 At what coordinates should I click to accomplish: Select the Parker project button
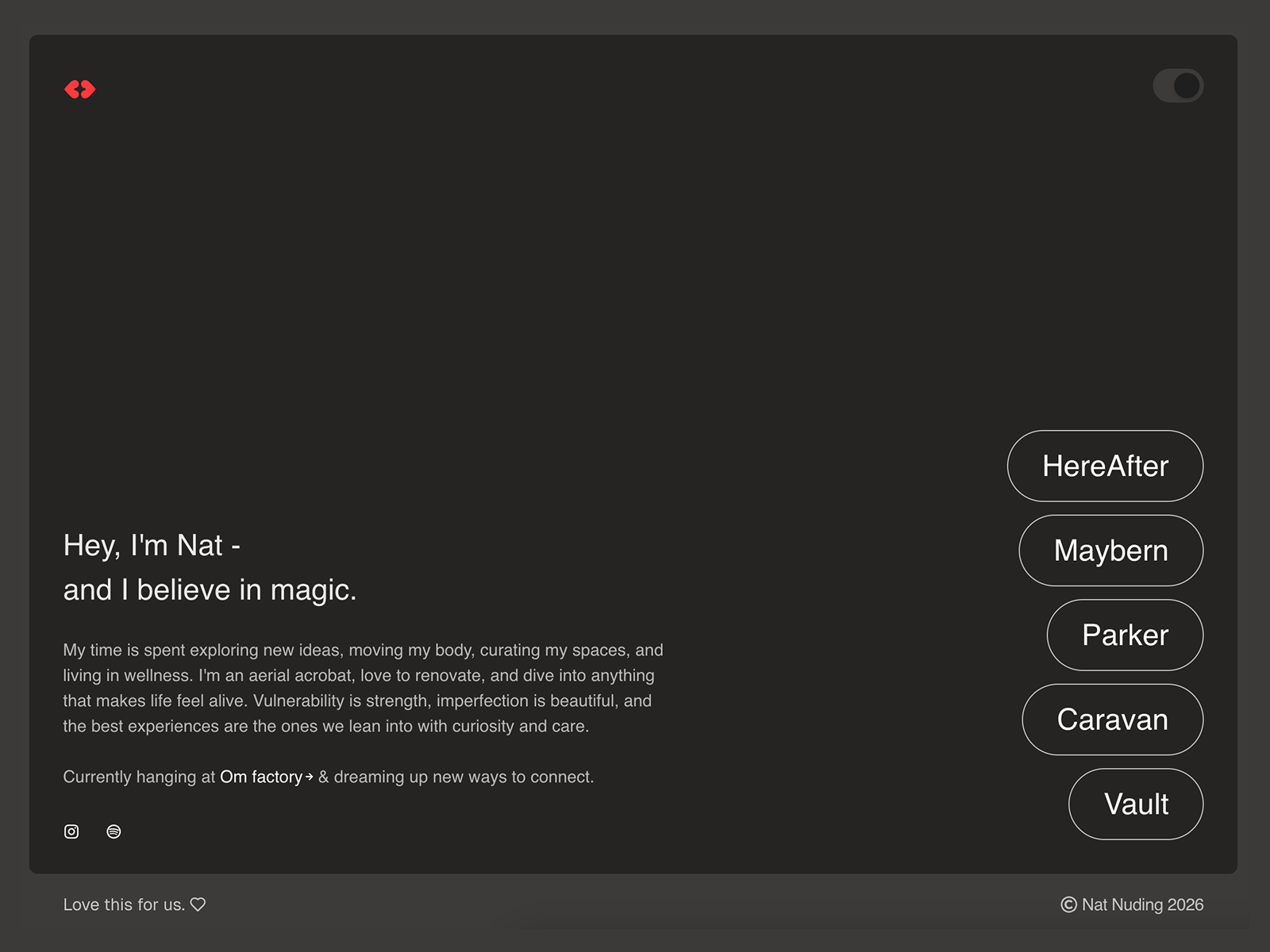[x=1125, y=635]
